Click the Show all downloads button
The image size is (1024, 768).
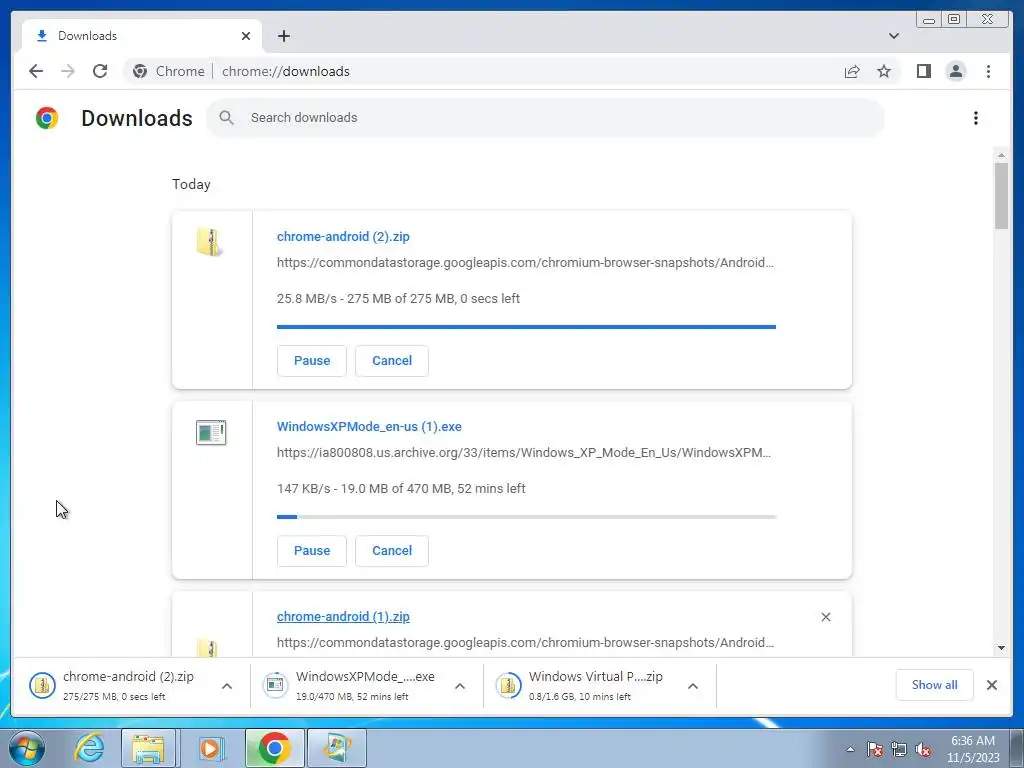(x=935, y=685)
